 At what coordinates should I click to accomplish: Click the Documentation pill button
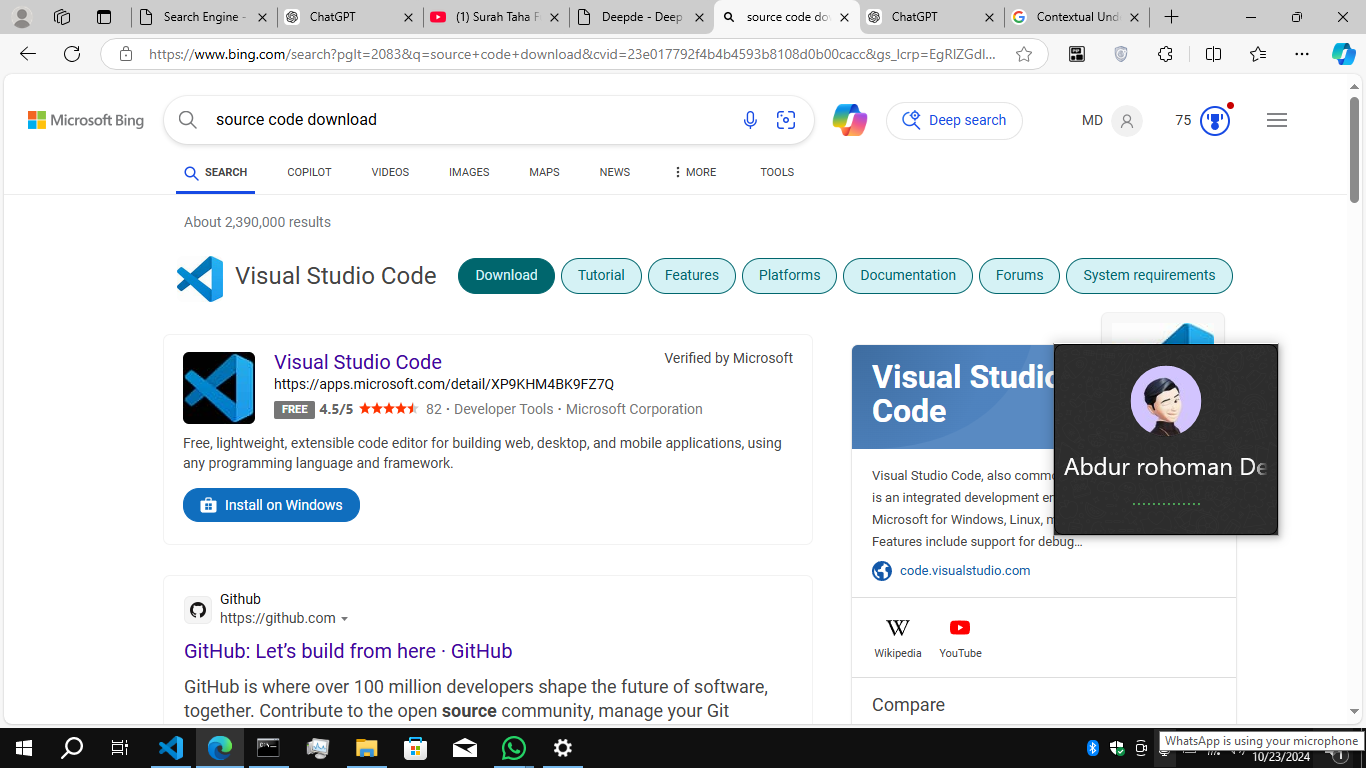coord(908,275)
